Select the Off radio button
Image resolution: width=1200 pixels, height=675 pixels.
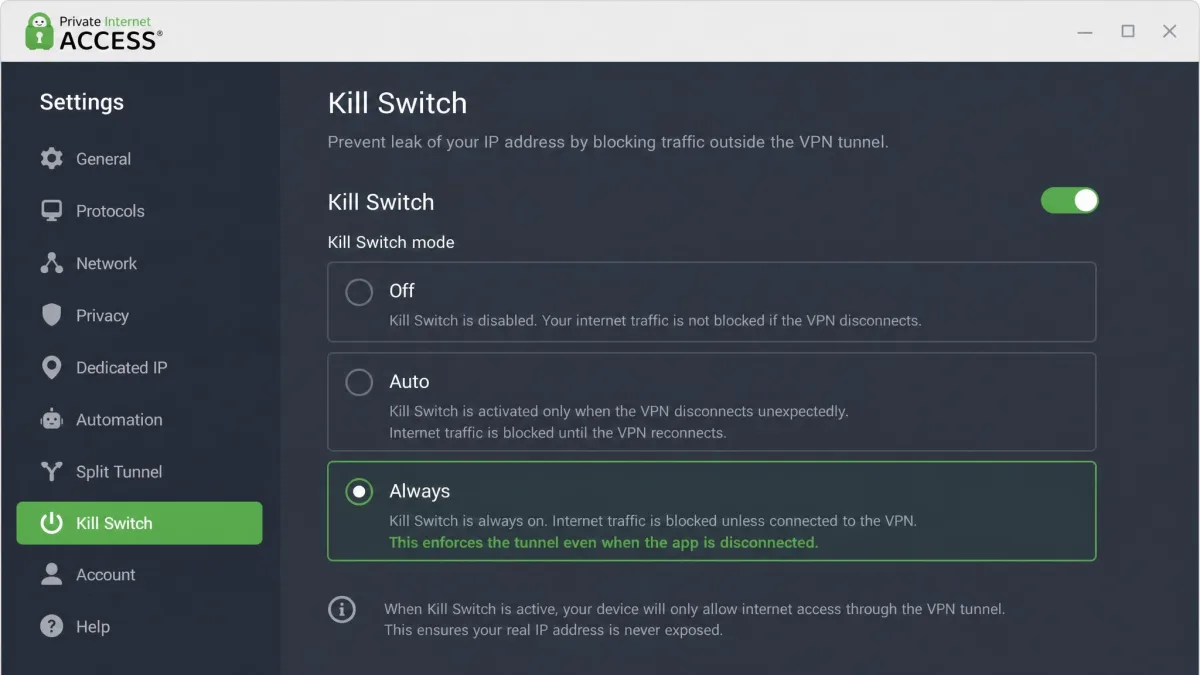click(359, 291)
